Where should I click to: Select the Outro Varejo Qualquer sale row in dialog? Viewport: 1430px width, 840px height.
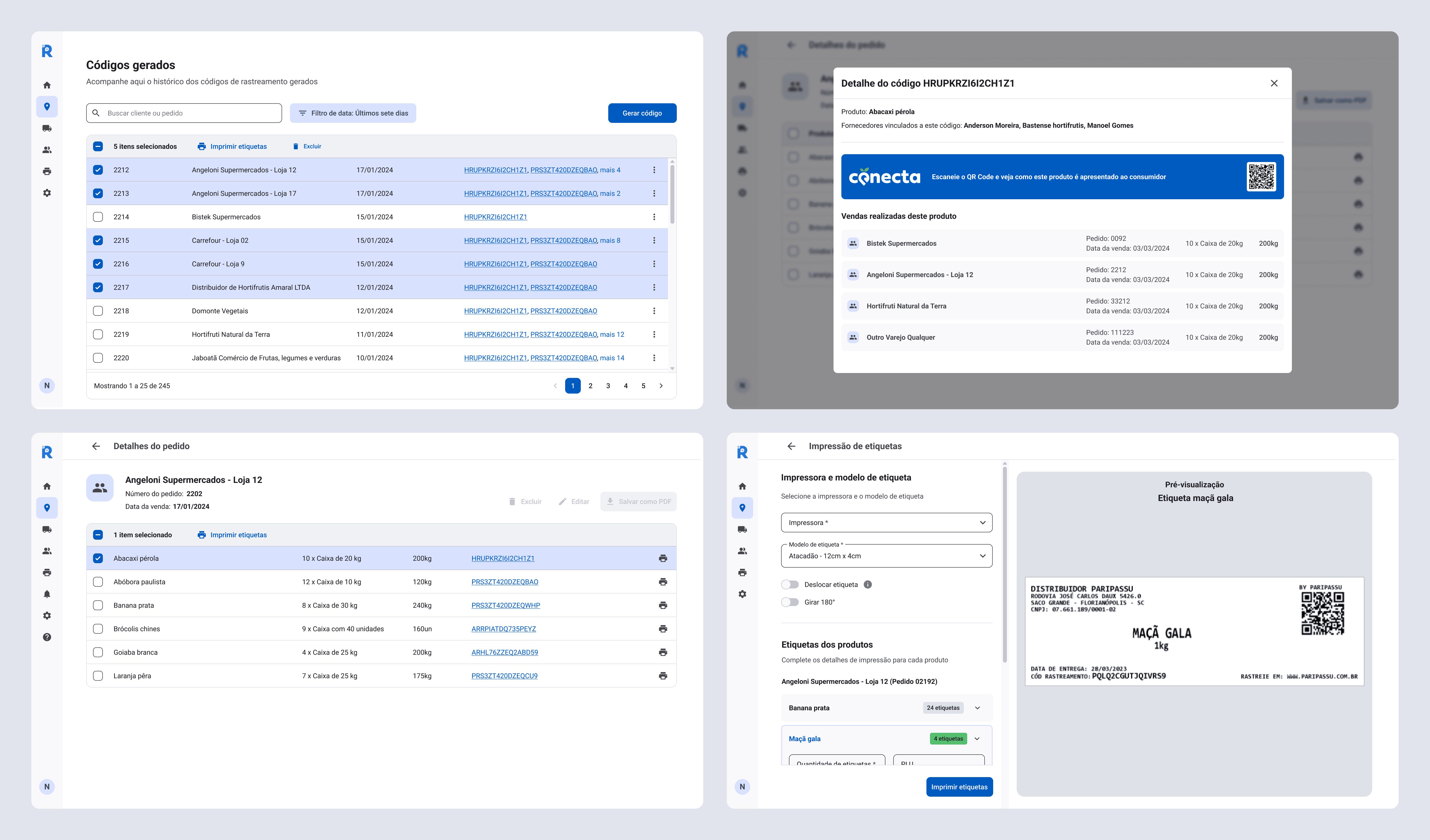click(x=1062, y=337)
